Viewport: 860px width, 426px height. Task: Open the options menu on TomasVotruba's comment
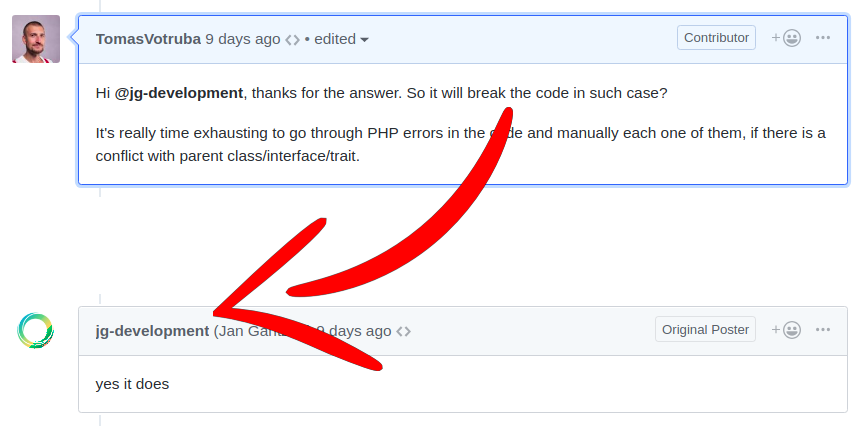[x=823, y=38]
